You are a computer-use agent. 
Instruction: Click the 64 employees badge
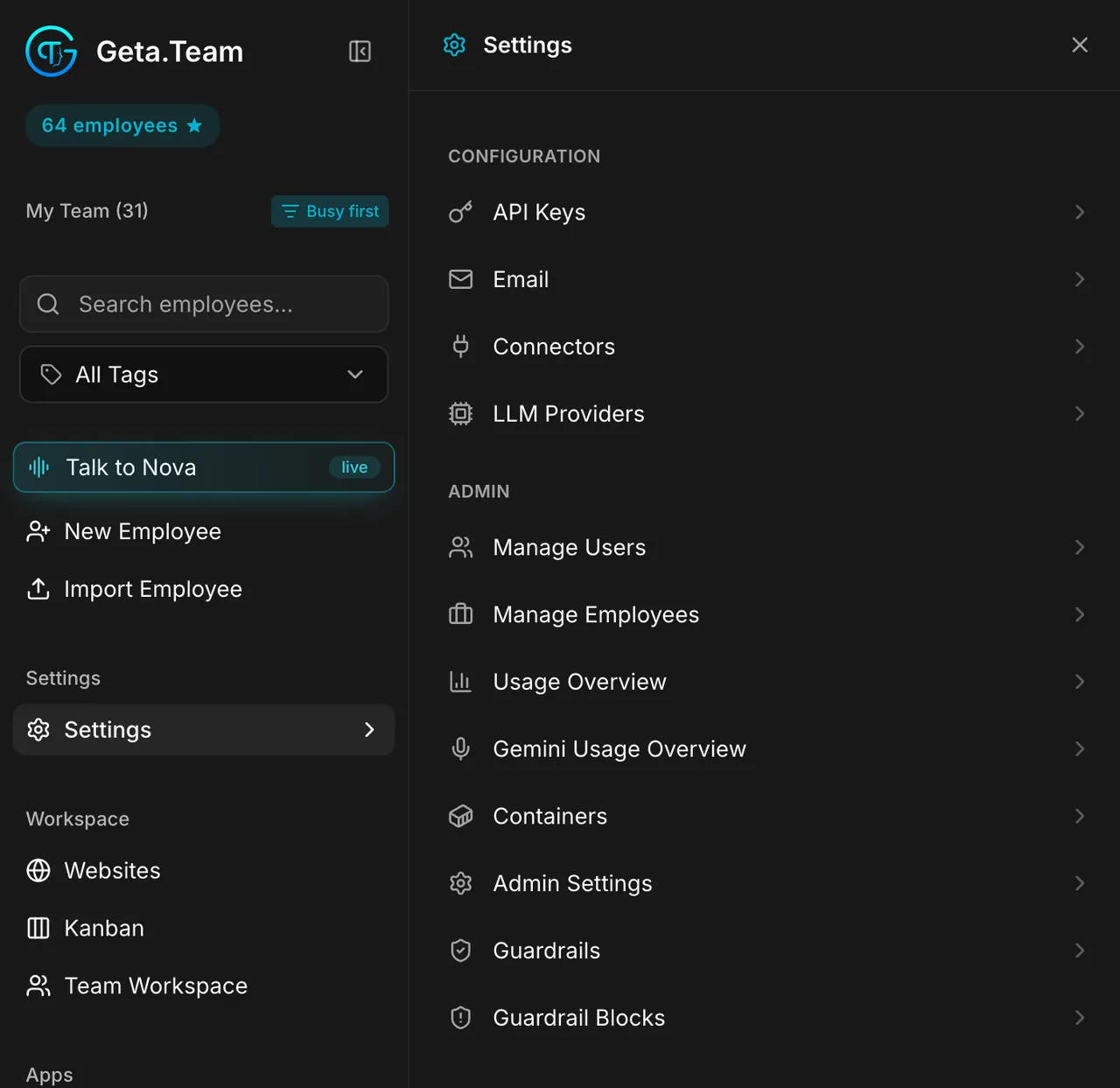coord(122,126)
